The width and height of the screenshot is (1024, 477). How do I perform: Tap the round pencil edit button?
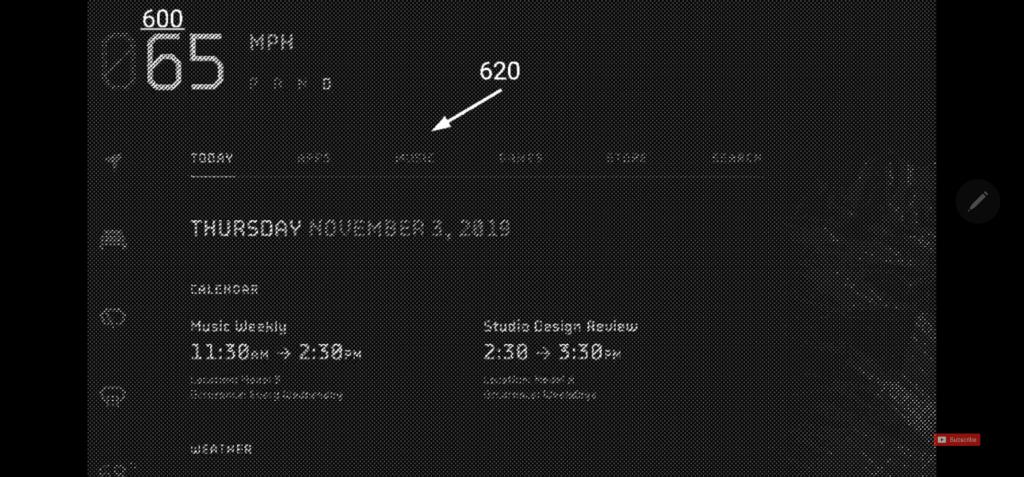[x=978, y=201]
